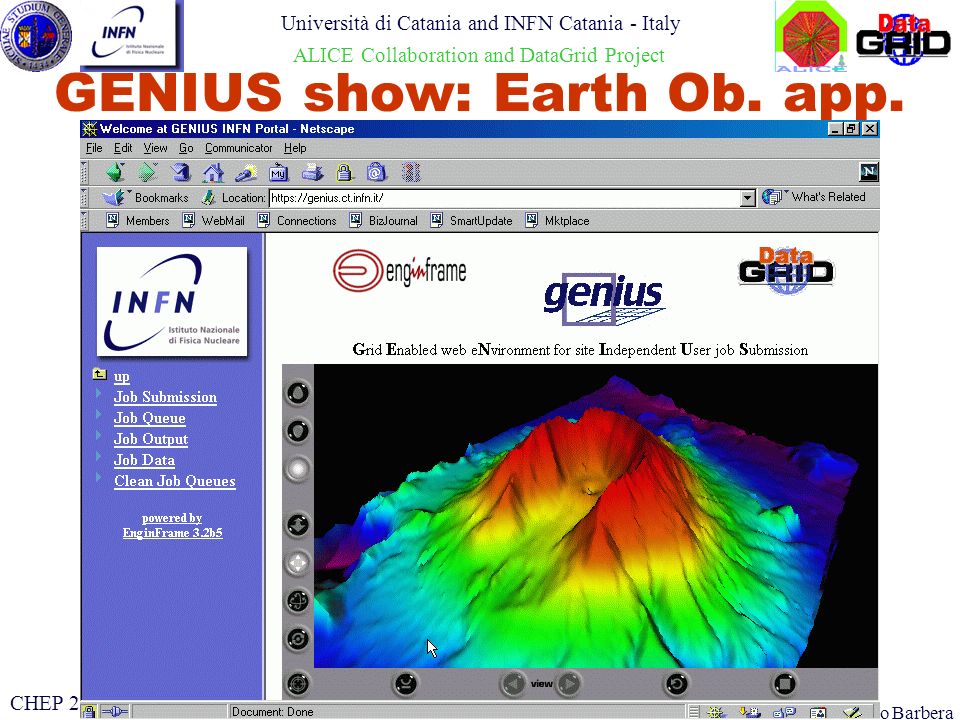Open the Job Data link
This screenshot has height=720, width=960.
tap(144, 459)
